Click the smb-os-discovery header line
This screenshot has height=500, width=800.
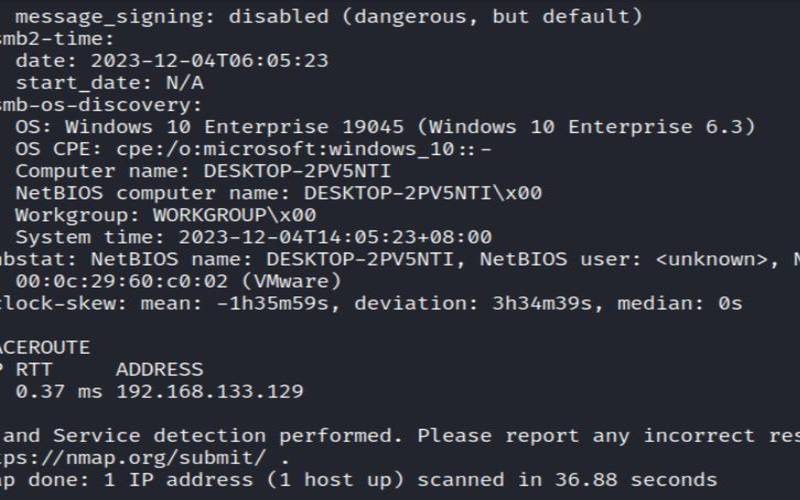pyautogui.click(x=100, y=105)
